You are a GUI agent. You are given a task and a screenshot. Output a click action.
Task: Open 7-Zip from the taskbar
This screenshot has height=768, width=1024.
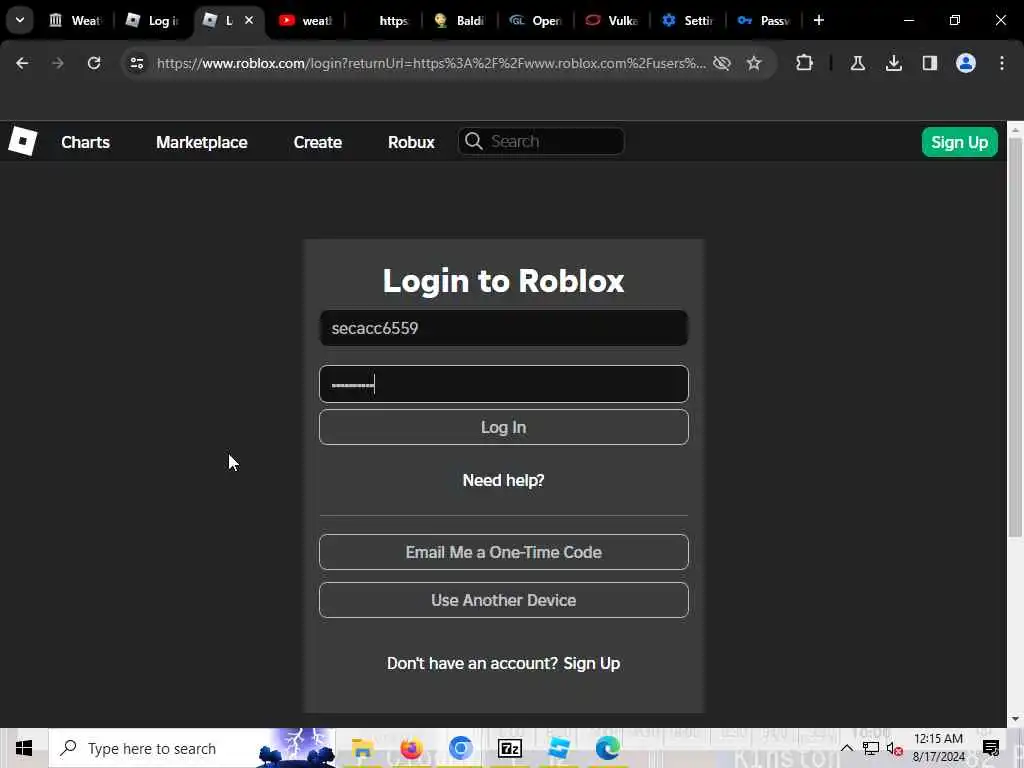tap(509, 748)
